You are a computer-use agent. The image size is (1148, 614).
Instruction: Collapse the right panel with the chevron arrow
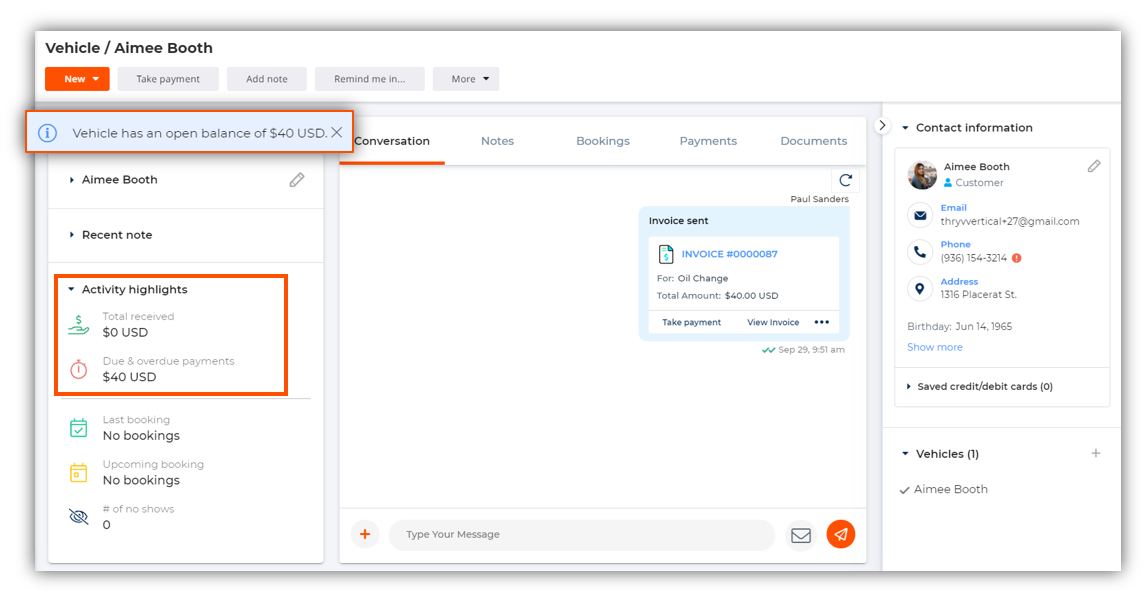click(x=882, y=125)
